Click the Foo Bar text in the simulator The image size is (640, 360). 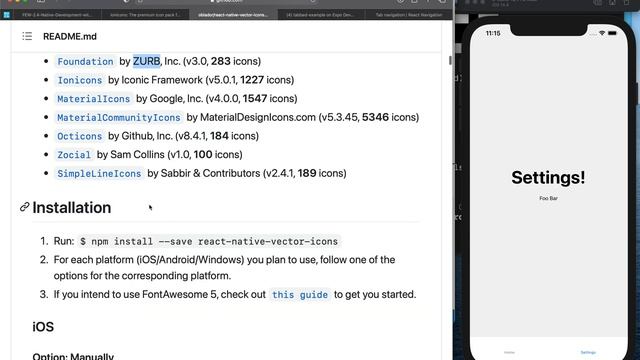point(548,198)
